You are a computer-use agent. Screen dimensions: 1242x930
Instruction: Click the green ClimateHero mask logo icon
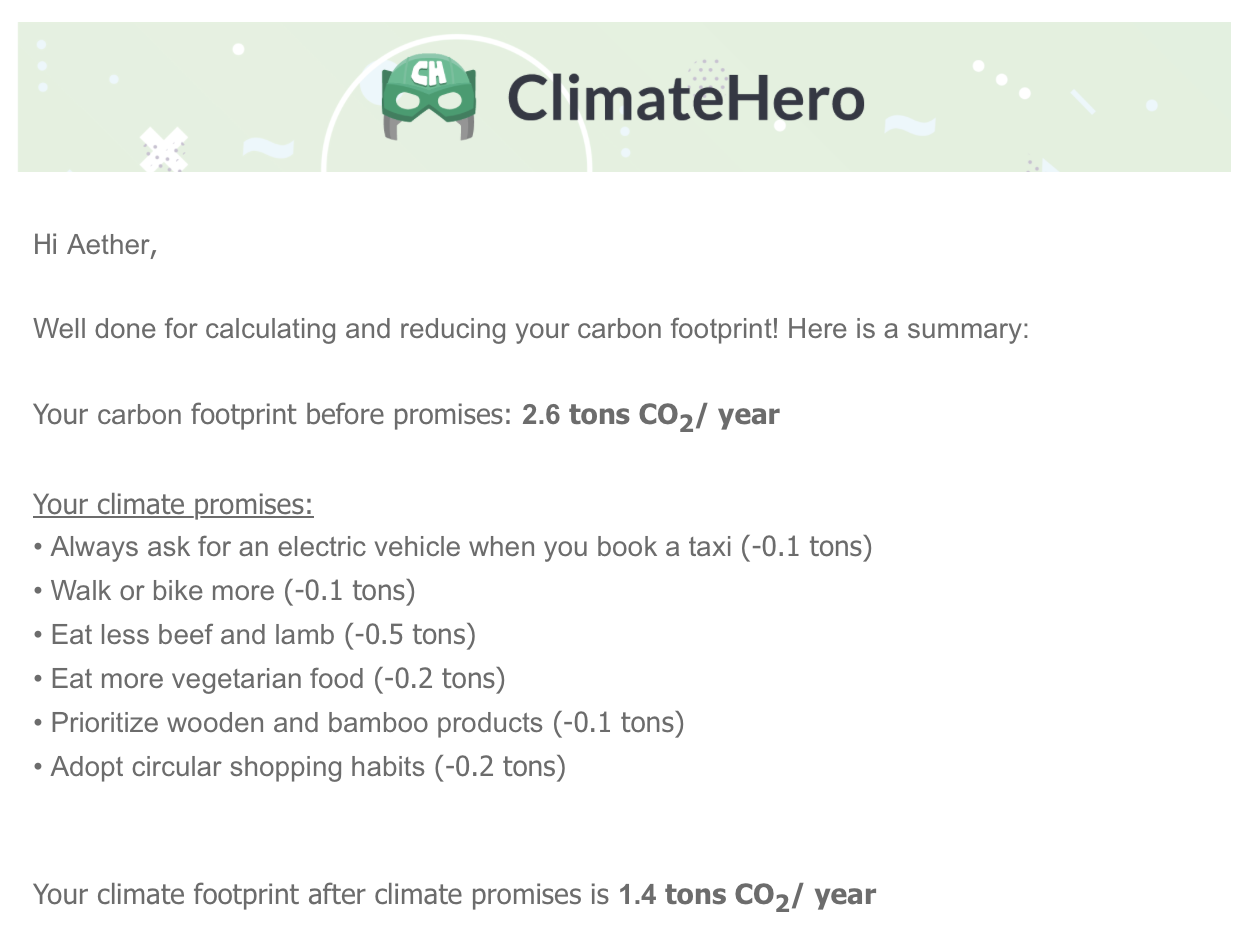(429, 97)
